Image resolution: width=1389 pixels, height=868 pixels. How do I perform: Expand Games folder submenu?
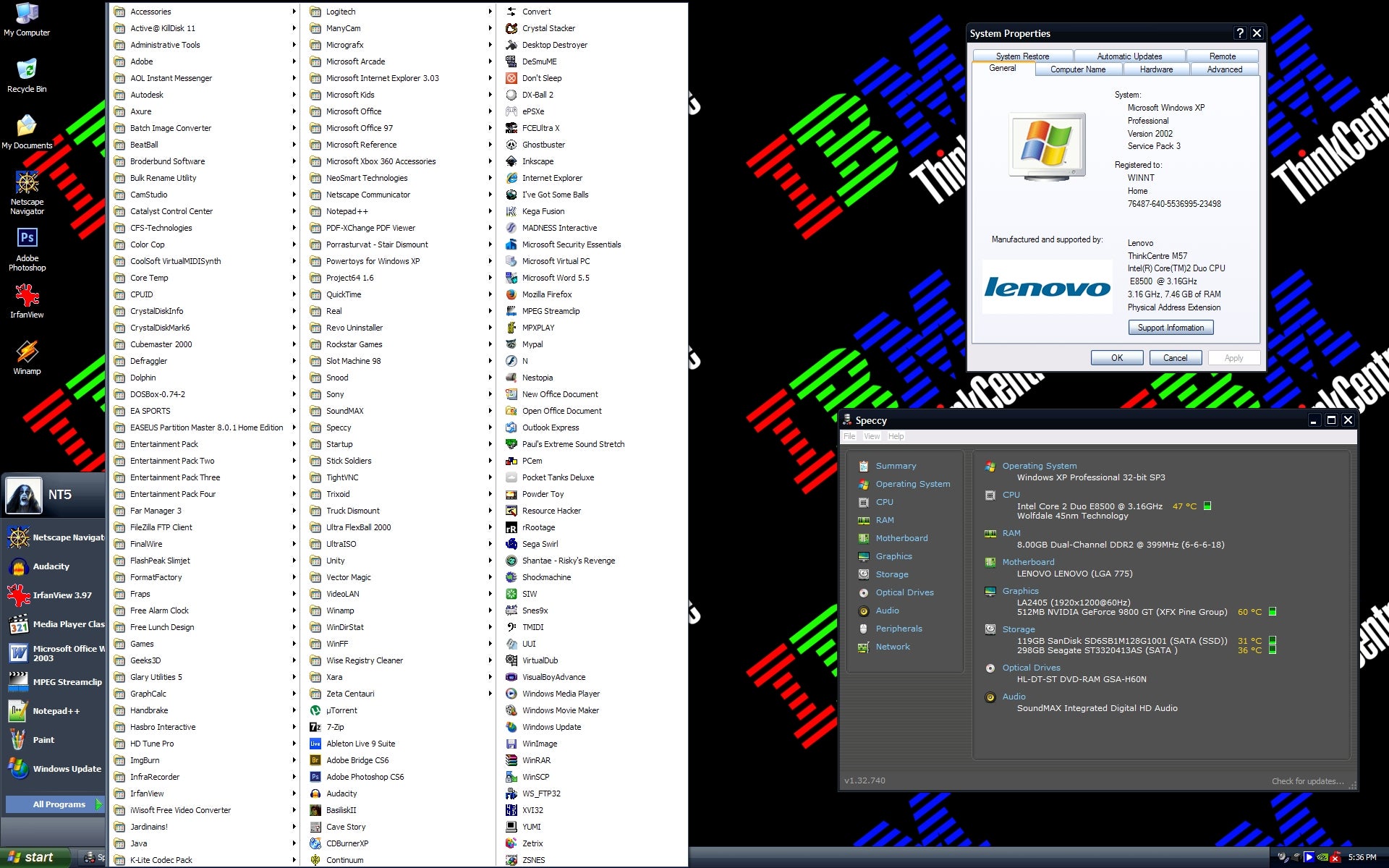coord(205,644)
